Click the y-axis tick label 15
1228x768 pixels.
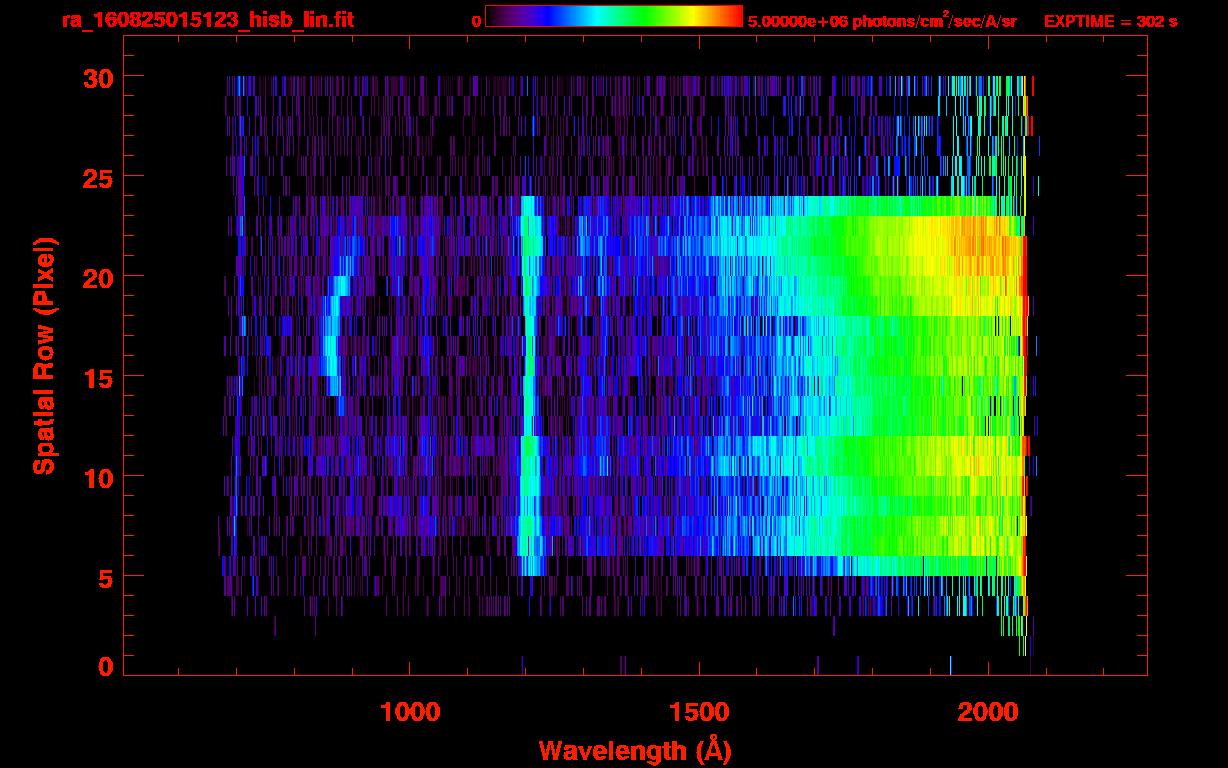[97, 377]
